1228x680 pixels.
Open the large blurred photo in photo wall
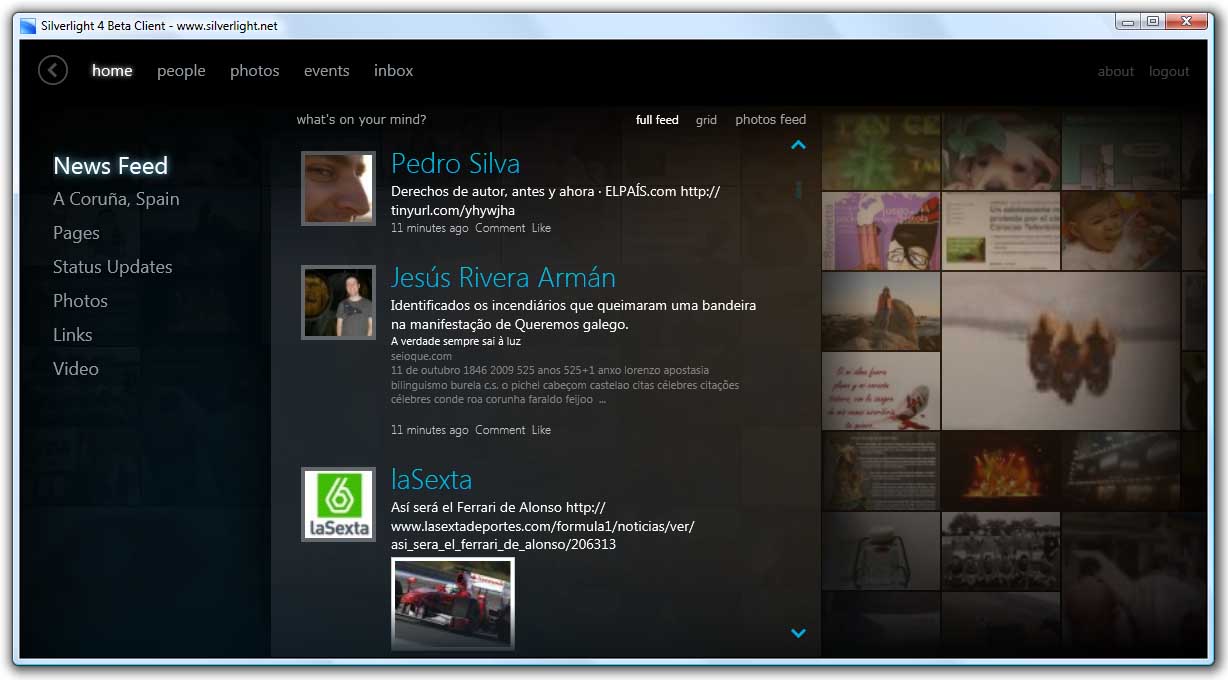click(1060, 351)
